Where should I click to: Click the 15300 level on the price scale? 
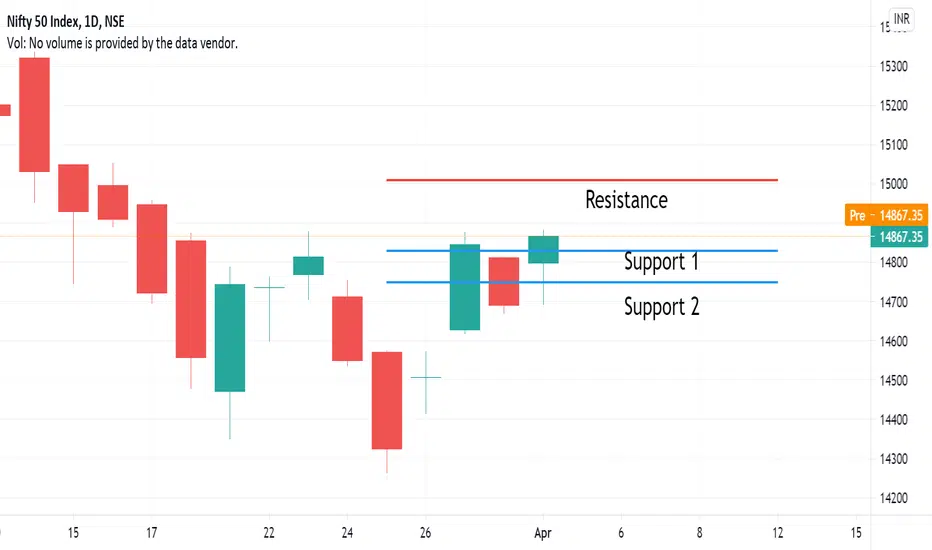(x=893, y=66)
